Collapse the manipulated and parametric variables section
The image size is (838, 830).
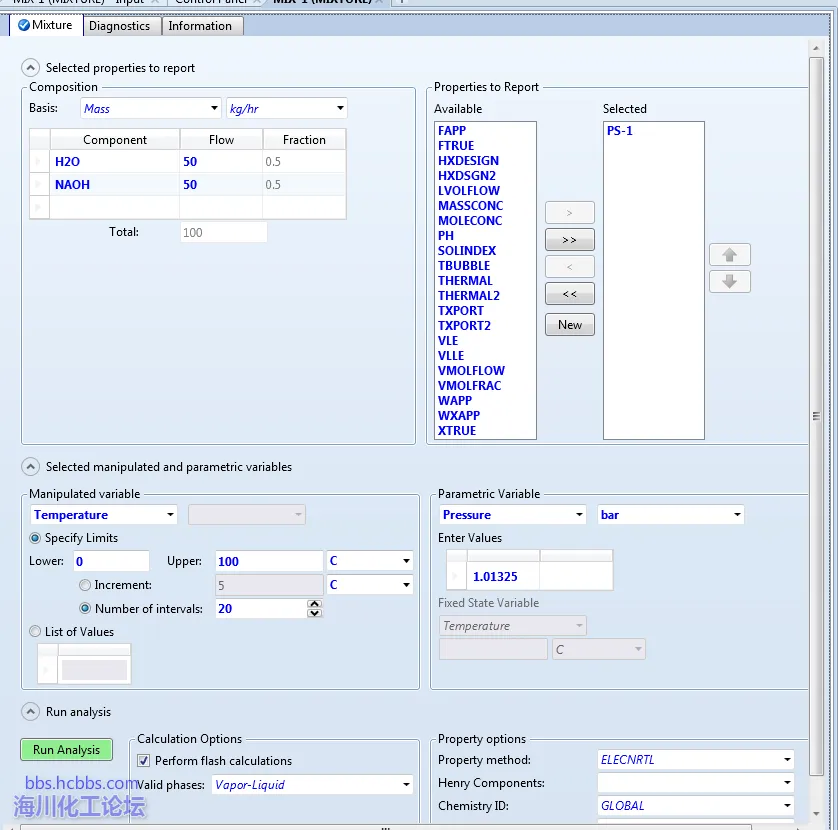pyautogui.click(x=31, y=467)
